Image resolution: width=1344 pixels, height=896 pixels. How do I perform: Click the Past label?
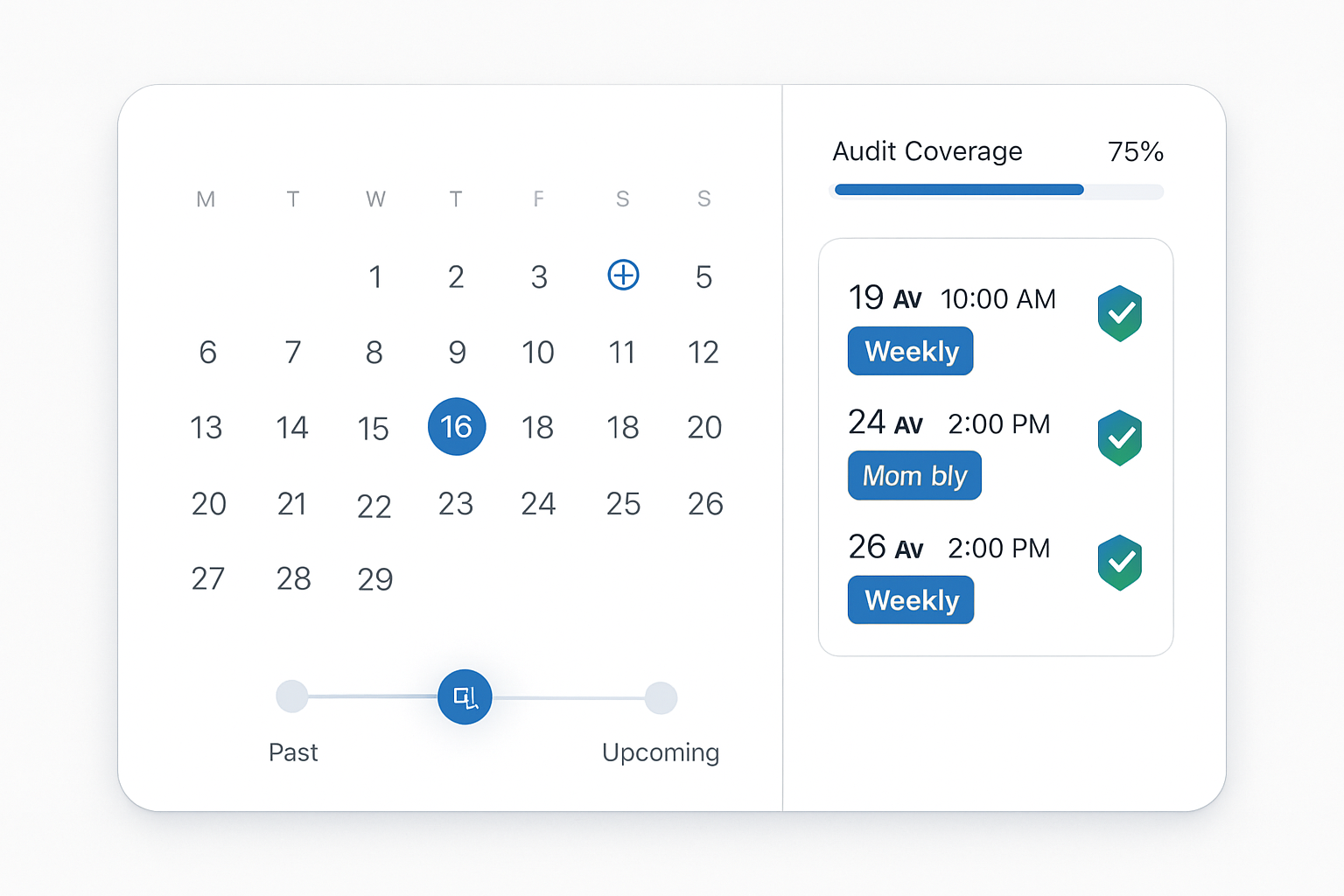293,752
